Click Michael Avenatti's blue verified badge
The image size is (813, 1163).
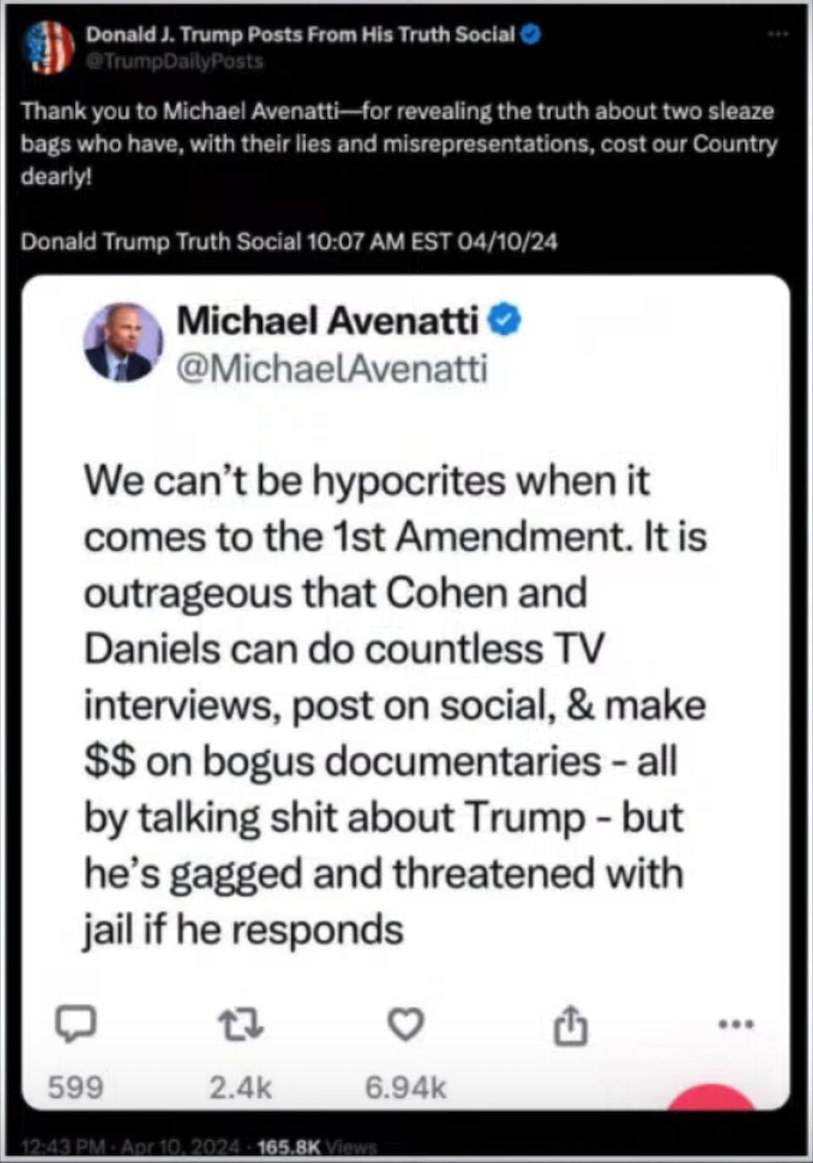(x=505, y=320)
